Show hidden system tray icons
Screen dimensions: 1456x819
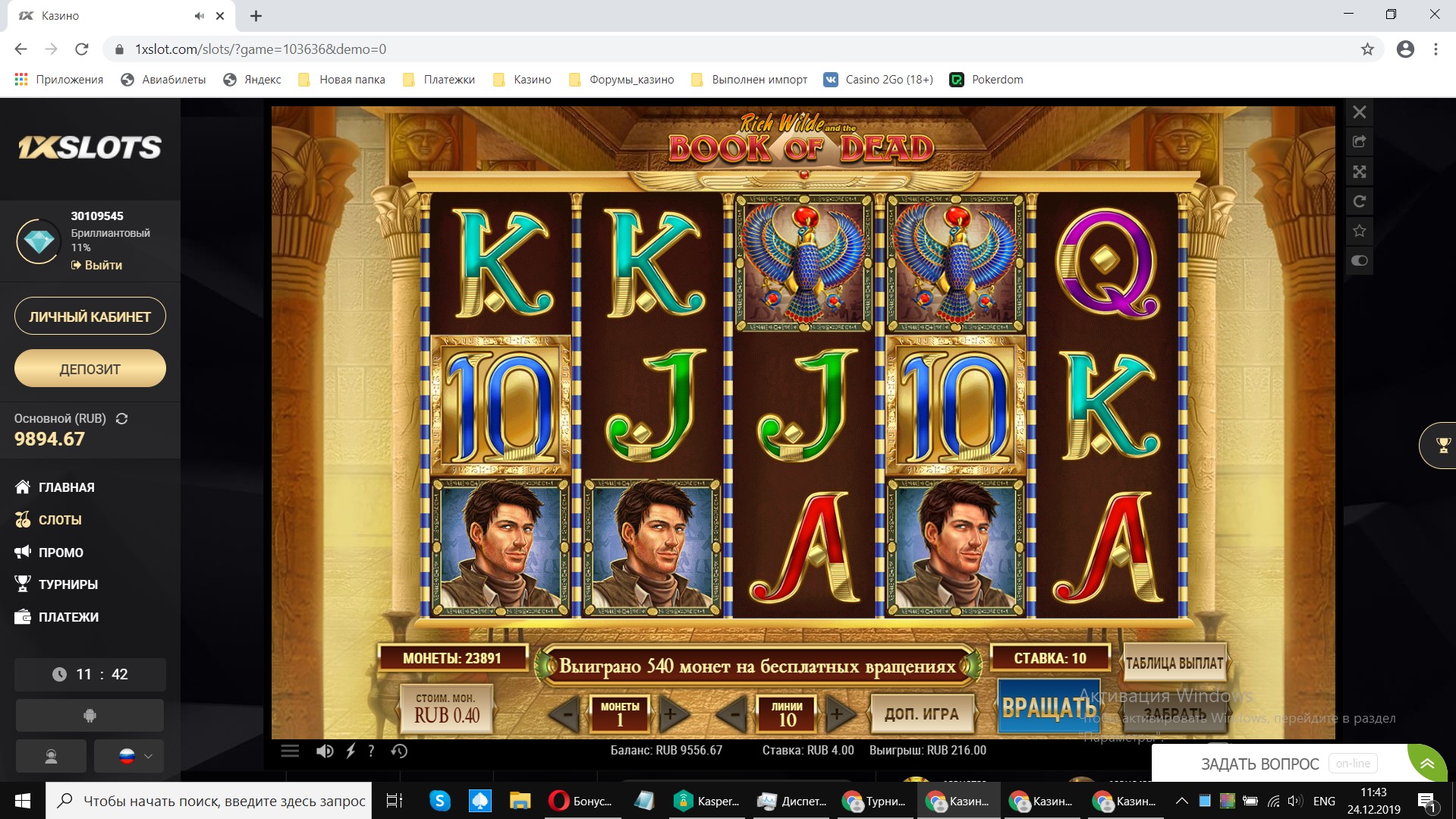coord(1181,801)
